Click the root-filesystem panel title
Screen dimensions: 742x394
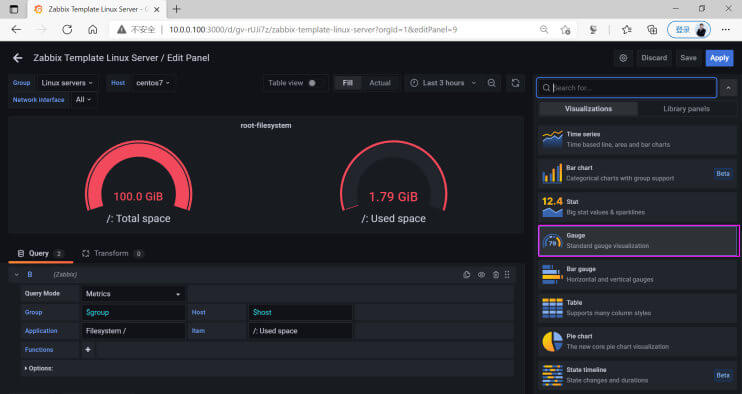266,125
